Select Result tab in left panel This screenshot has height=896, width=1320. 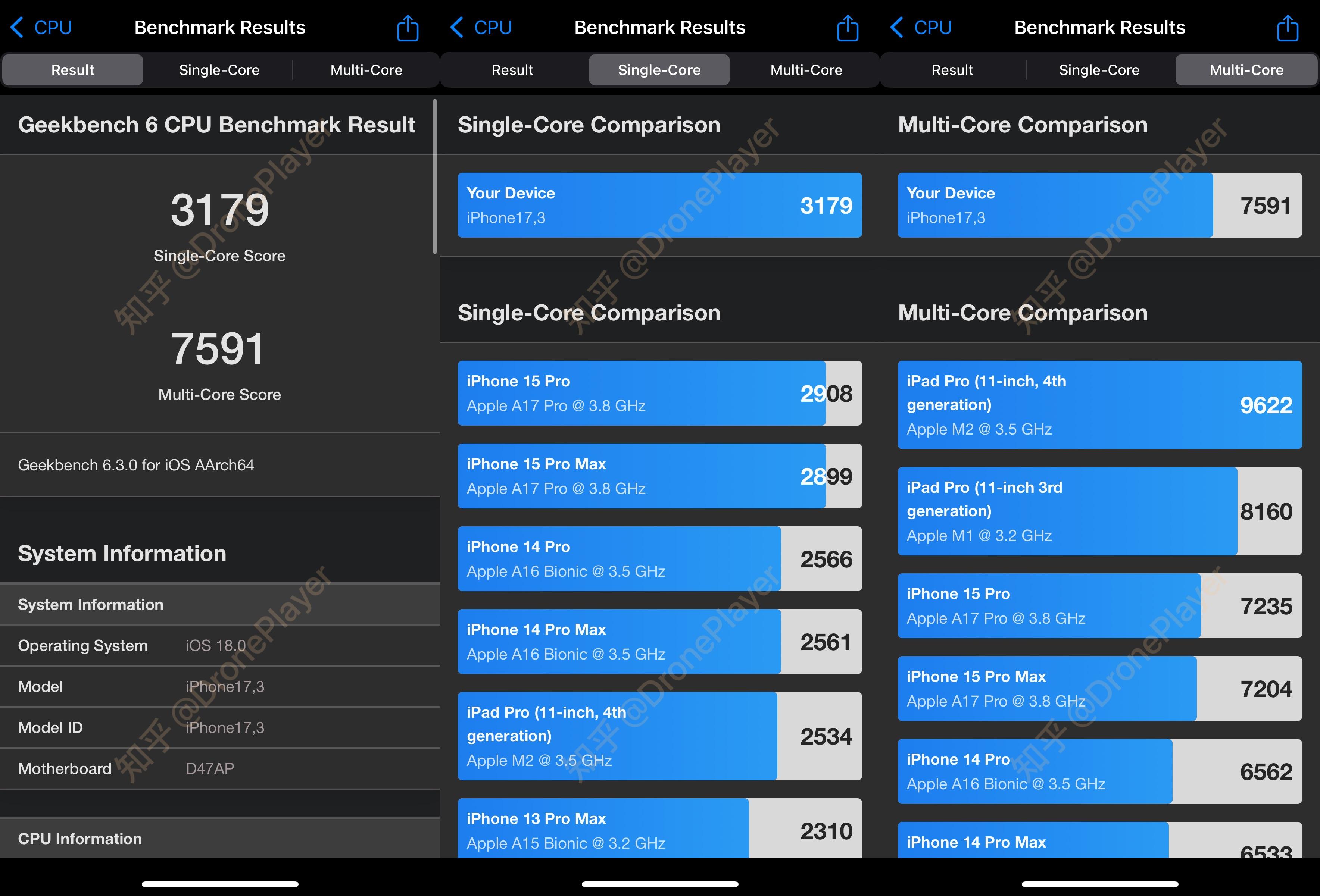[x=73, y=70]
